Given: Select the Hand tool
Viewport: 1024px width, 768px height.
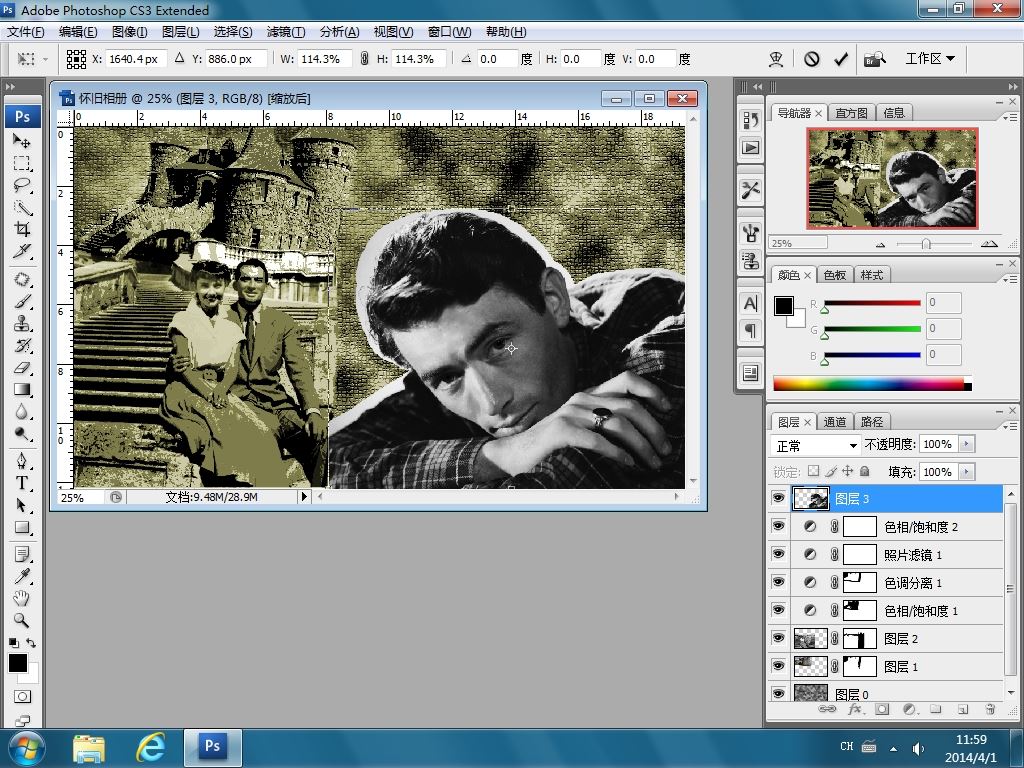Looking at the screenshot, I should point(22,598).
